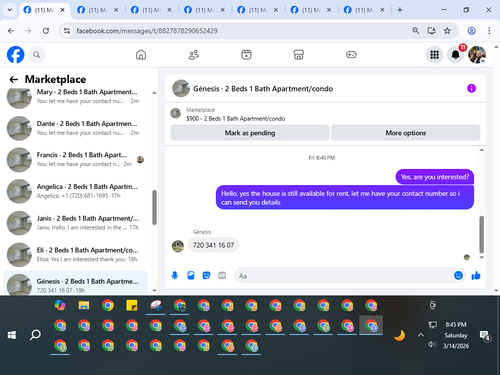
Task: Click the $900 - 2 Beds listing link
Action: tap(235, 119)
